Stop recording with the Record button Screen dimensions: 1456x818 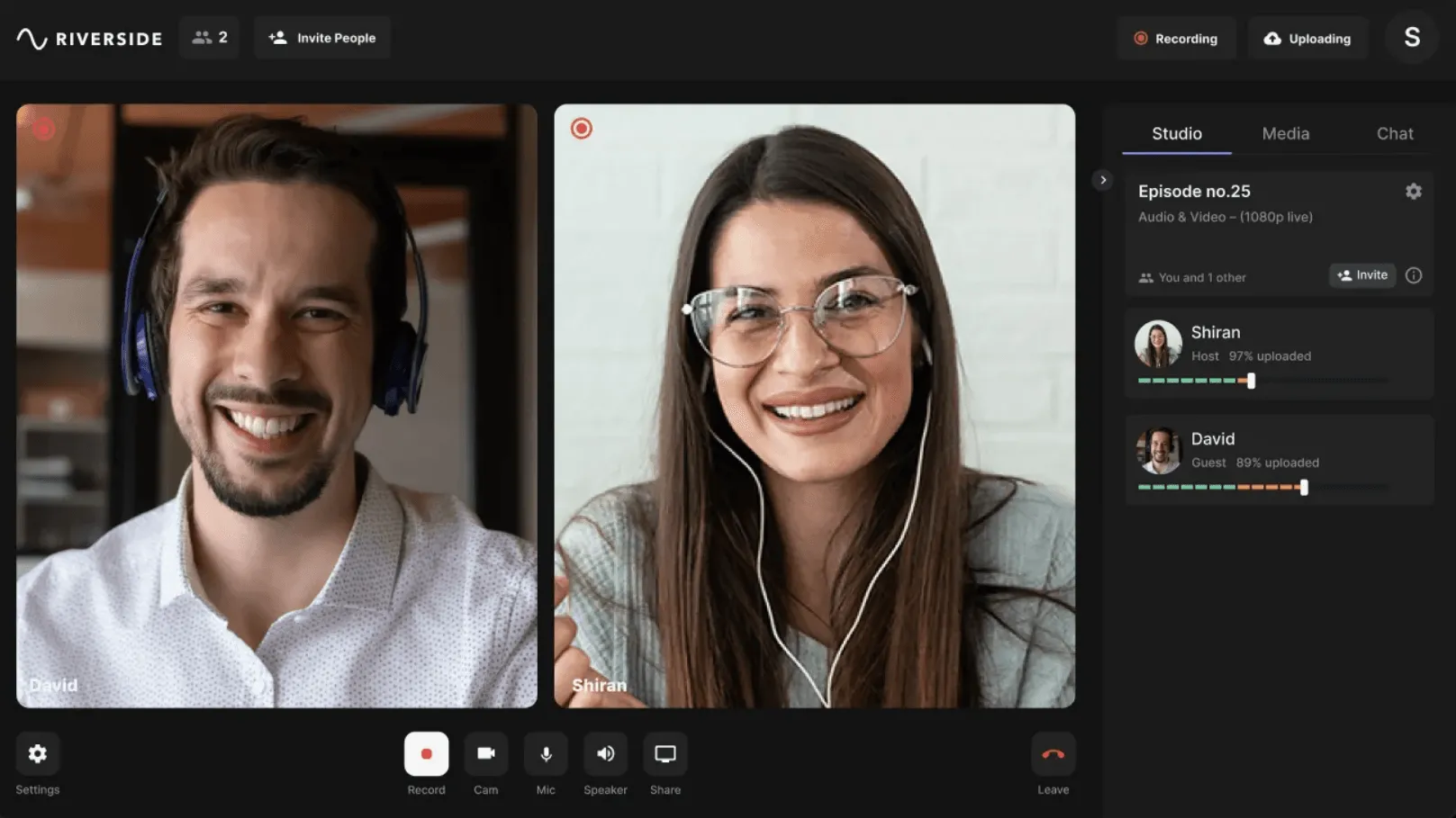tap(427, 754)
